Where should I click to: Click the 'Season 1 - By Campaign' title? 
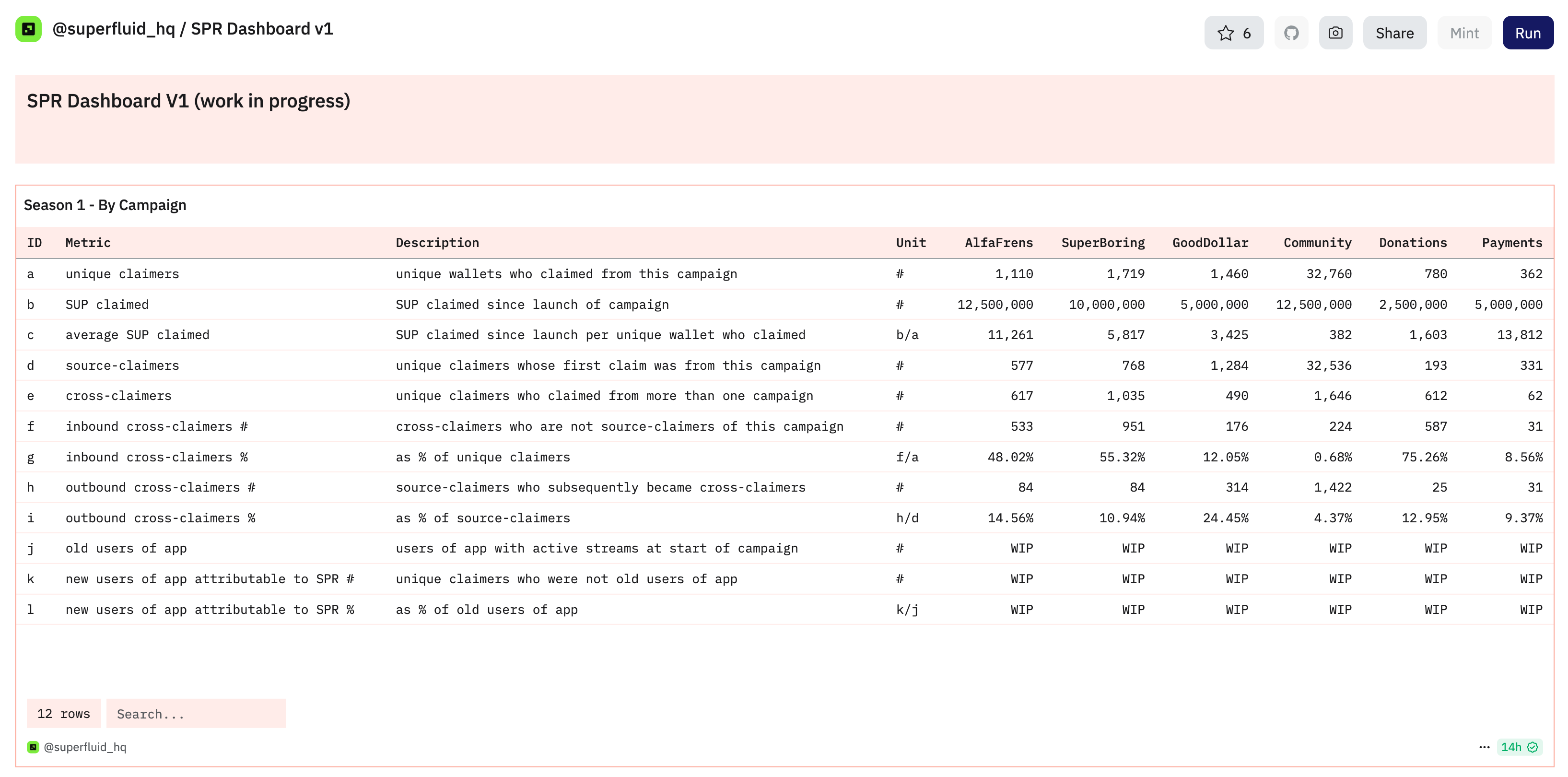click(105, 205)
